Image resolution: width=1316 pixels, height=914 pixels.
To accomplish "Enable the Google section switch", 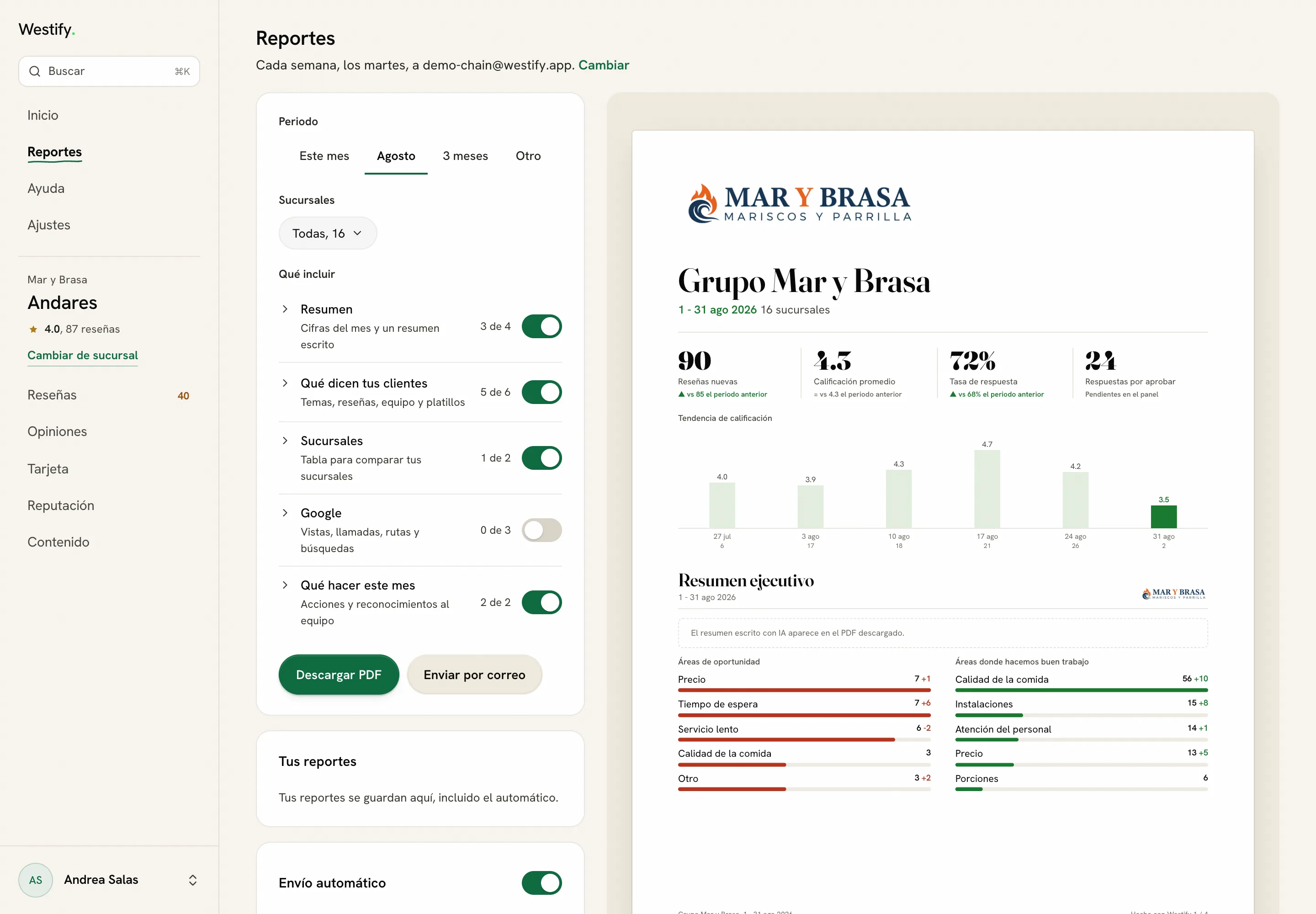I will [x=541, y=530].
